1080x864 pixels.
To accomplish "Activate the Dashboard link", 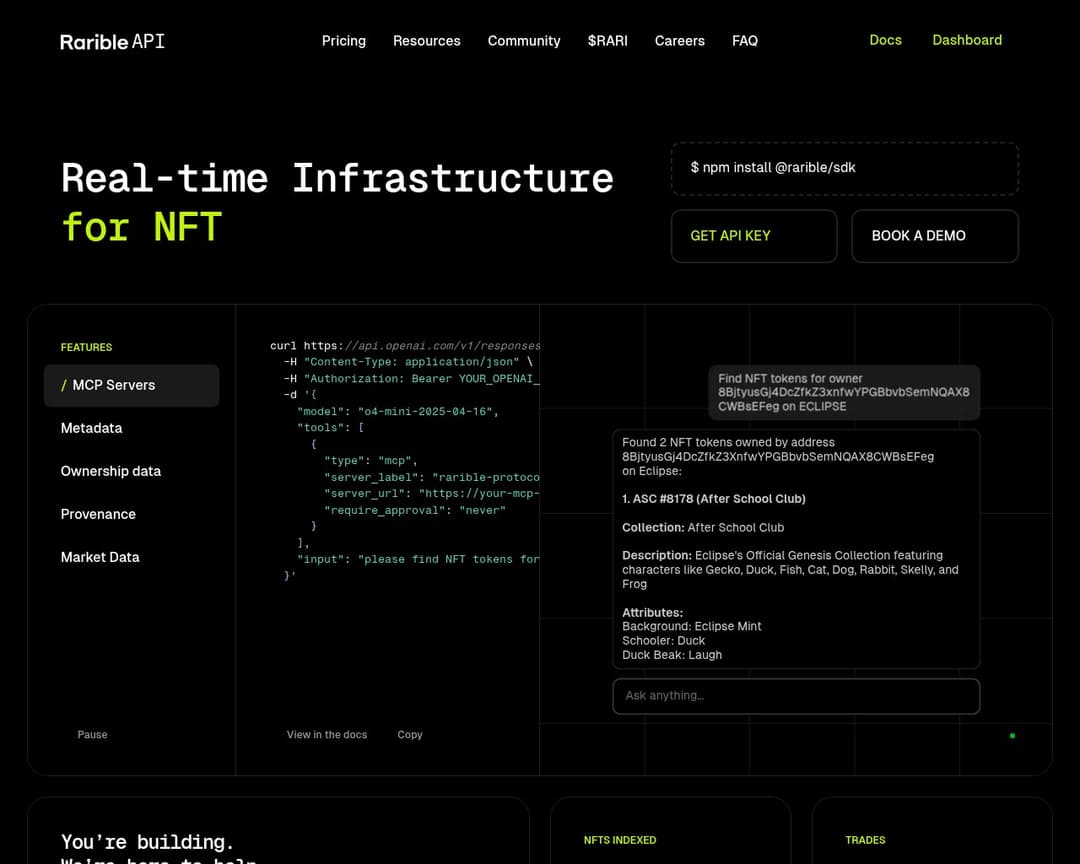I will coord(966,40).
